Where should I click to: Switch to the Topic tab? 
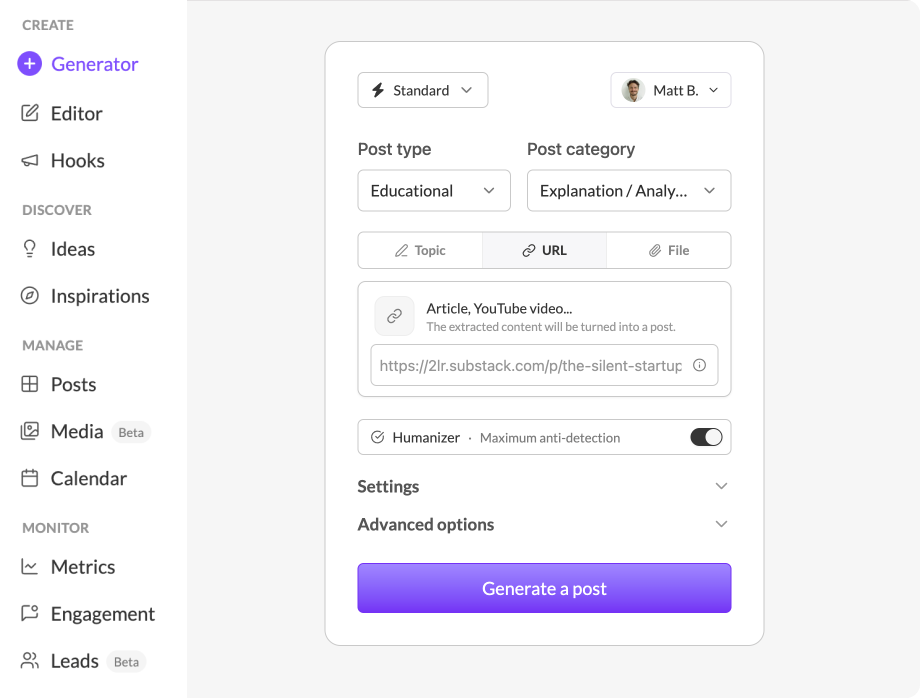pos(420,250)
